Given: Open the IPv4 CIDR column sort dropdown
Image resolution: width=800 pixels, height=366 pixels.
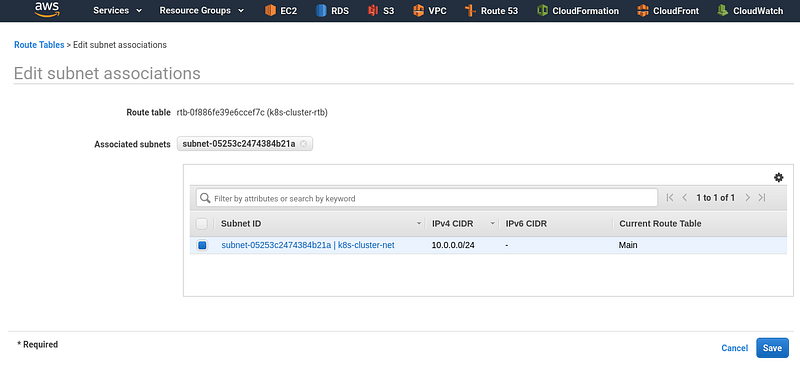Looking at the screenshot, I should pyautogui.click(x=493, y=224).
